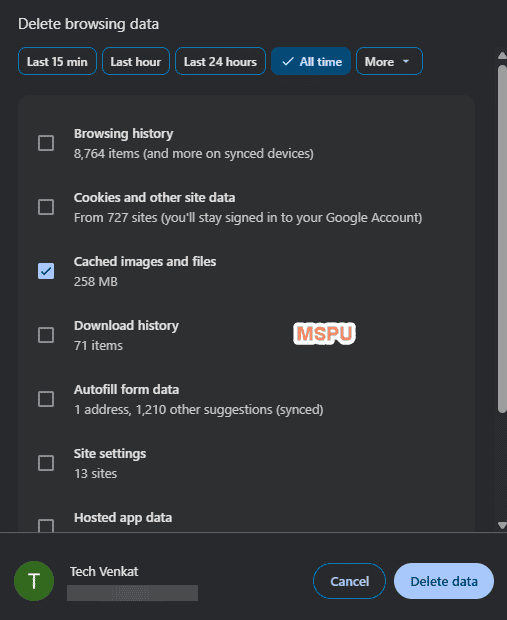
Task: Click the Delete data button
Action: coord(444,581)
